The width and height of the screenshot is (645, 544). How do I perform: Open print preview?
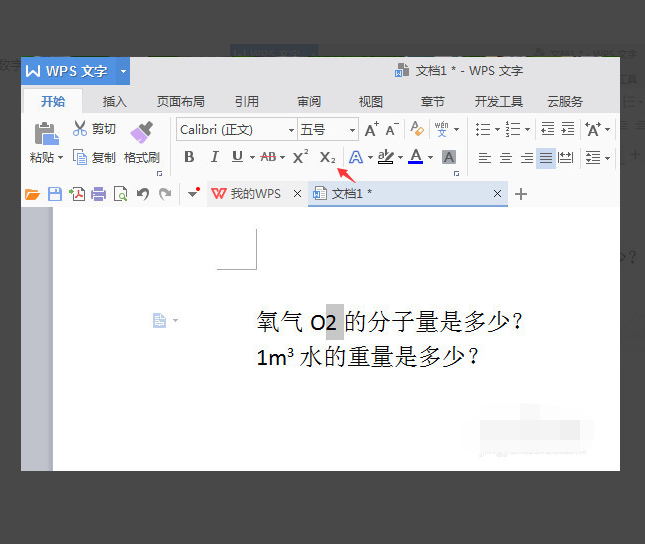(121, 194)
